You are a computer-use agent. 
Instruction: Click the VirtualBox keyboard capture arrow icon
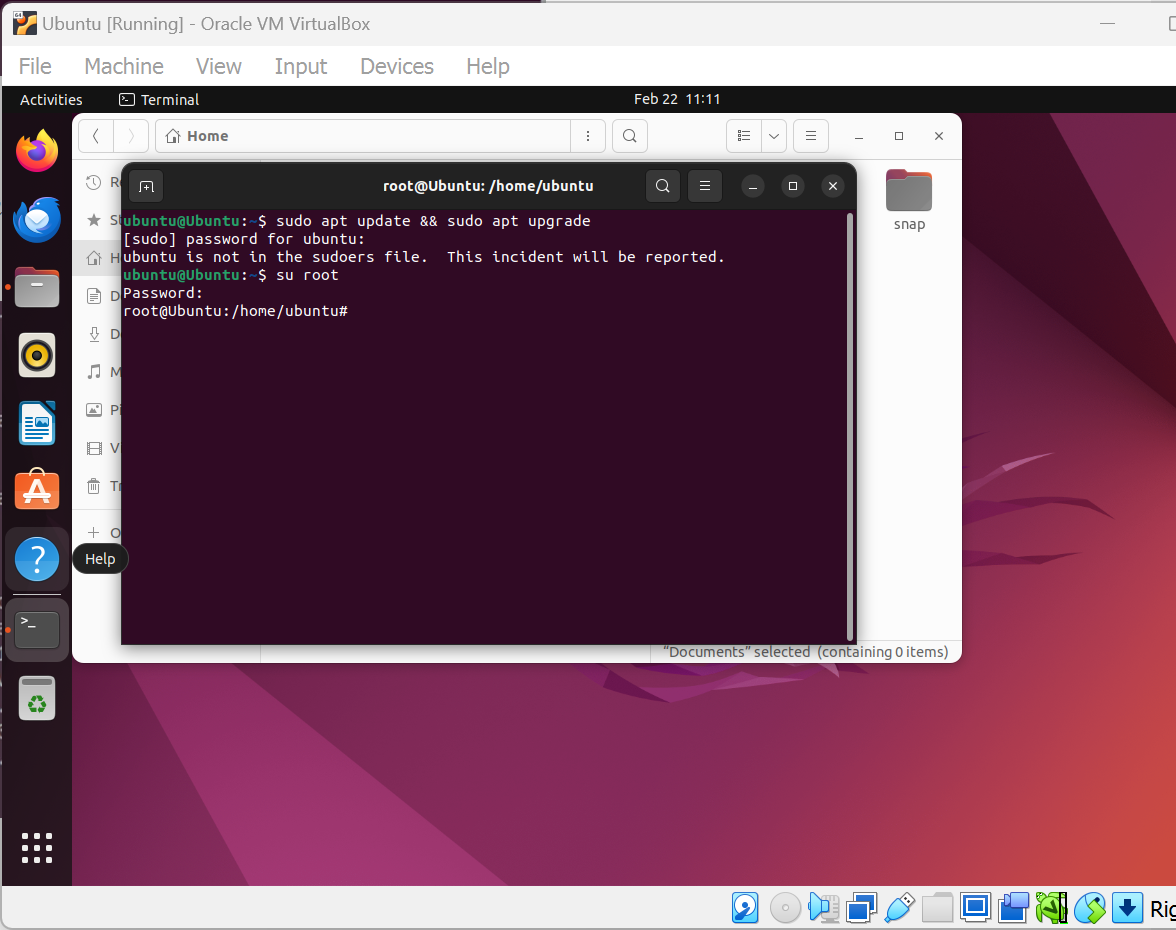(1127, 908)
